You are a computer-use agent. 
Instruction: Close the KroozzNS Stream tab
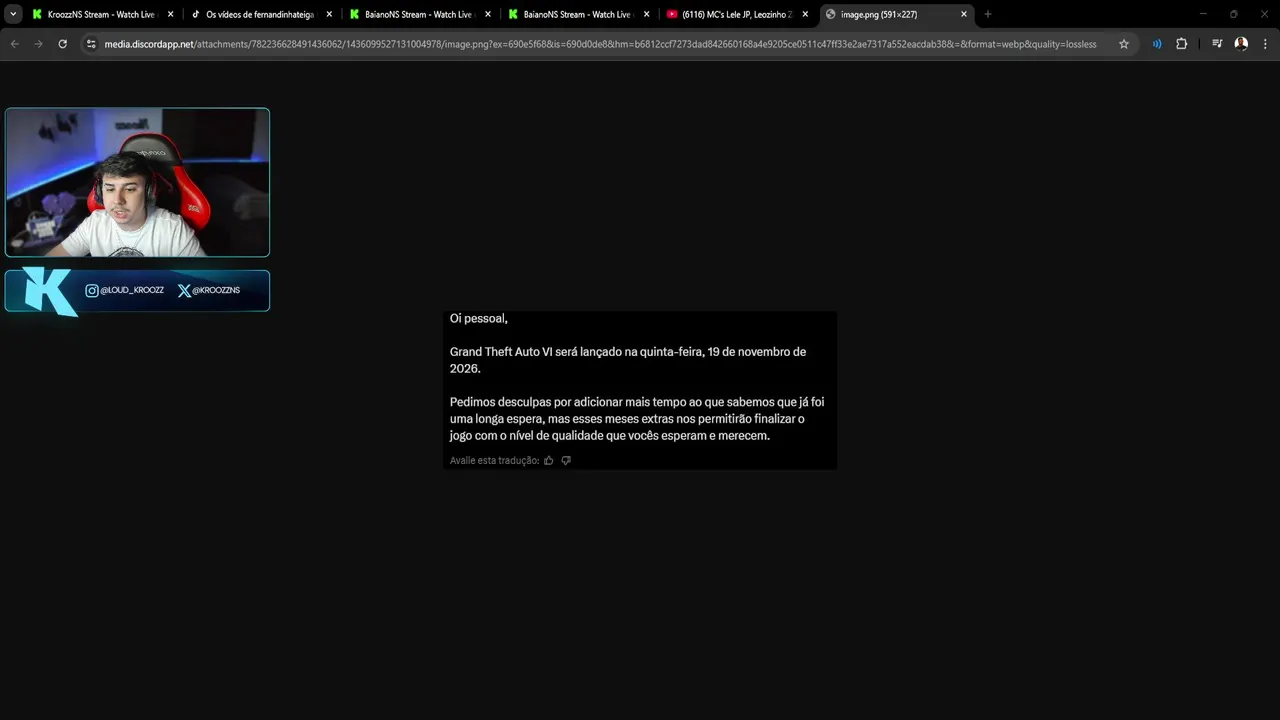[171, 15]
